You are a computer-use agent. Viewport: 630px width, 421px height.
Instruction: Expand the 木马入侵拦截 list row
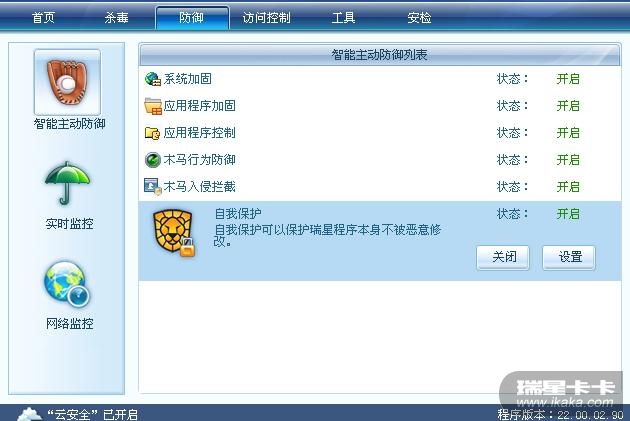point(380,187)
